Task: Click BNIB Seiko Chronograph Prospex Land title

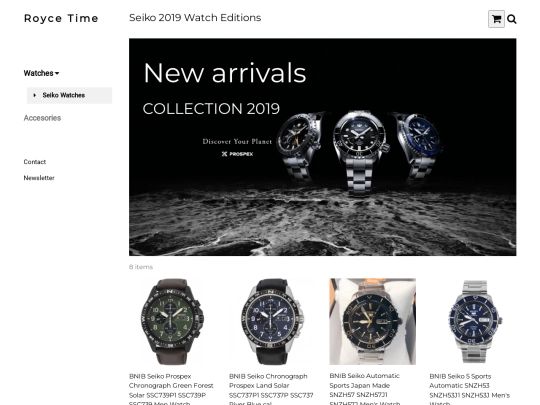Action: coord(271,390)
